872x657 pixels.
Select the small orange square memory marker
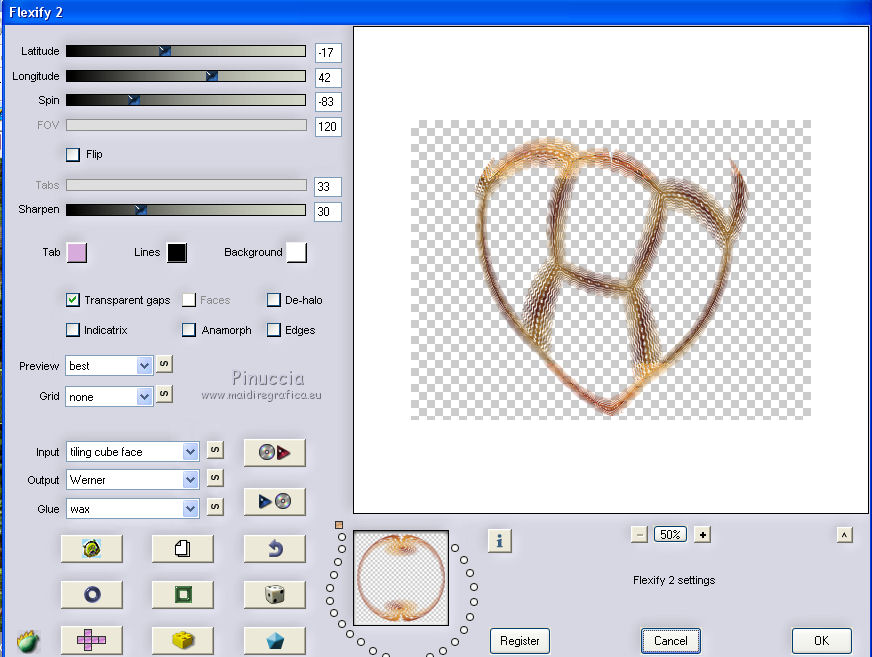pos(339,525)
